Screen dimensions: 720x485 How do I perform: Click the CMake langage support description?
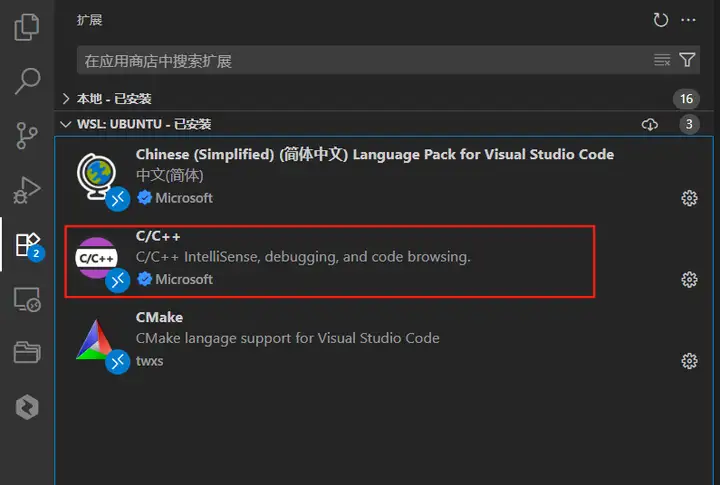tap(287, 338)
